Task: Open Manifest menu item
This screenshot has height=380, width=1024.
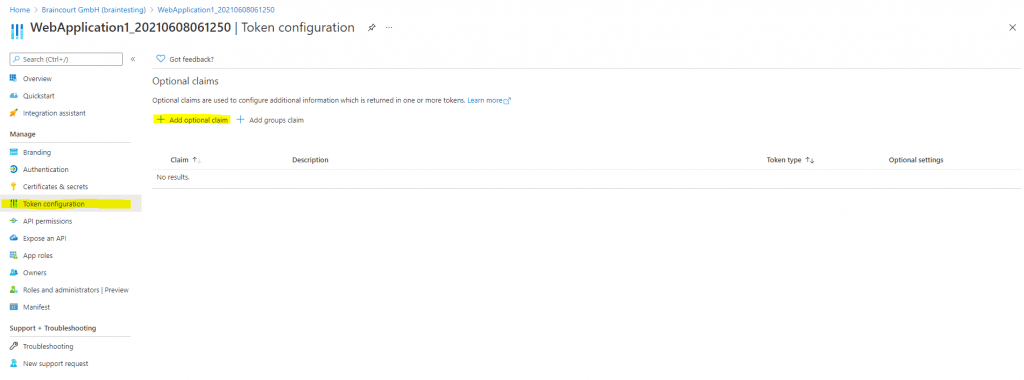Action: tap(37, 307)
